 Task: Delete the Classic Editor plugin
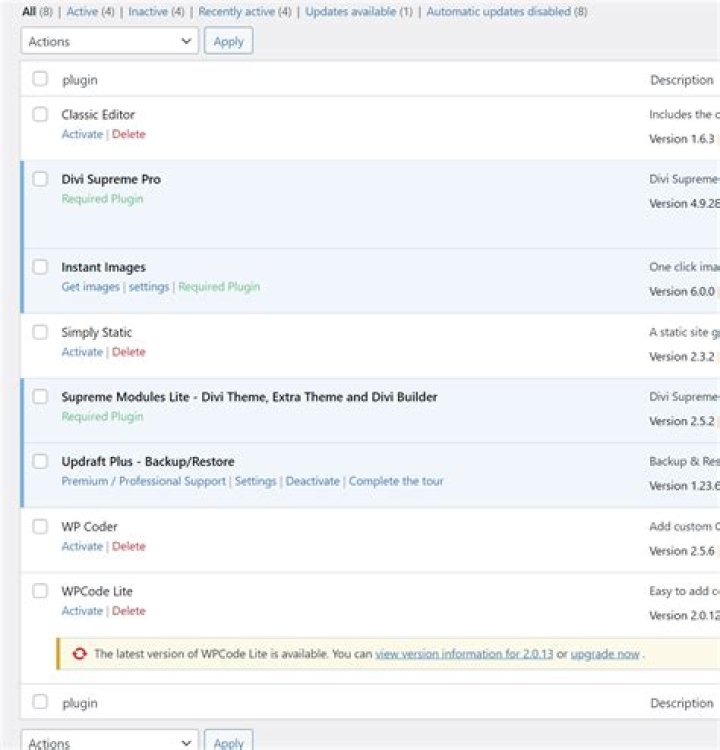coord(129,134)
